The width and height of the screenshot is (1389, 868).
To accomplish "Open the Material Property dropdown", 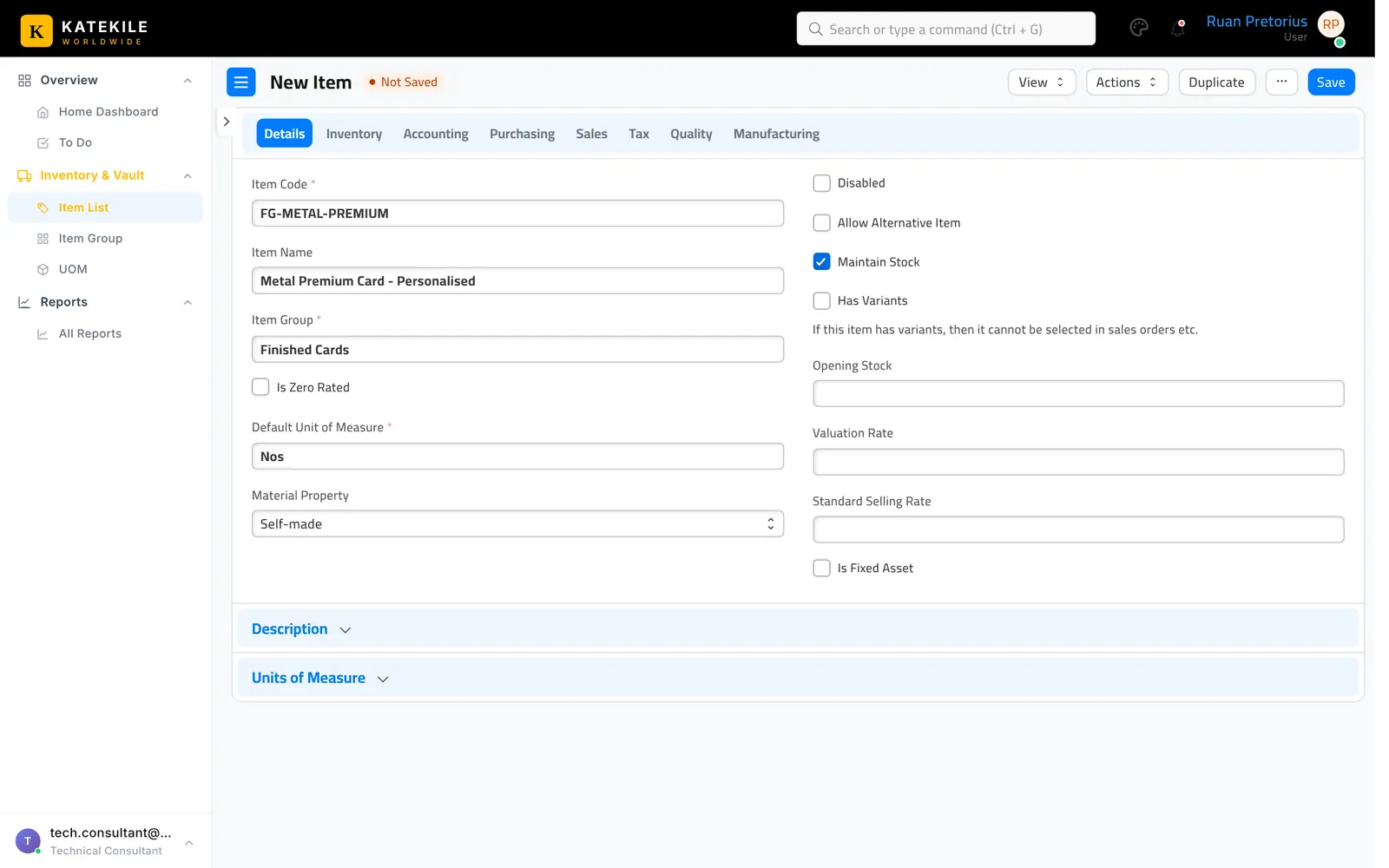I will click(517, 524).
